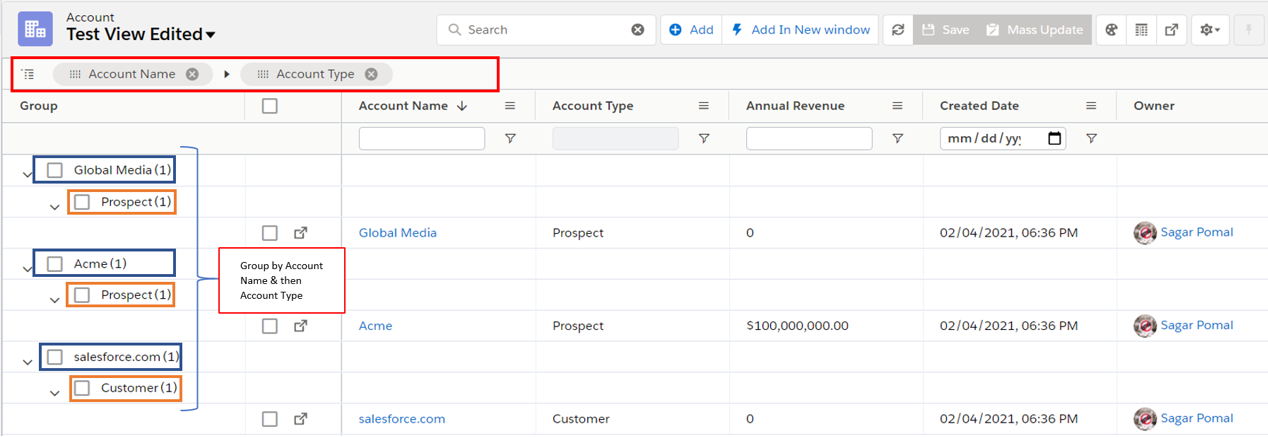Collapse the Global Media group
1268x437 pixels.
pyautogui.click(x=27, y=175)
